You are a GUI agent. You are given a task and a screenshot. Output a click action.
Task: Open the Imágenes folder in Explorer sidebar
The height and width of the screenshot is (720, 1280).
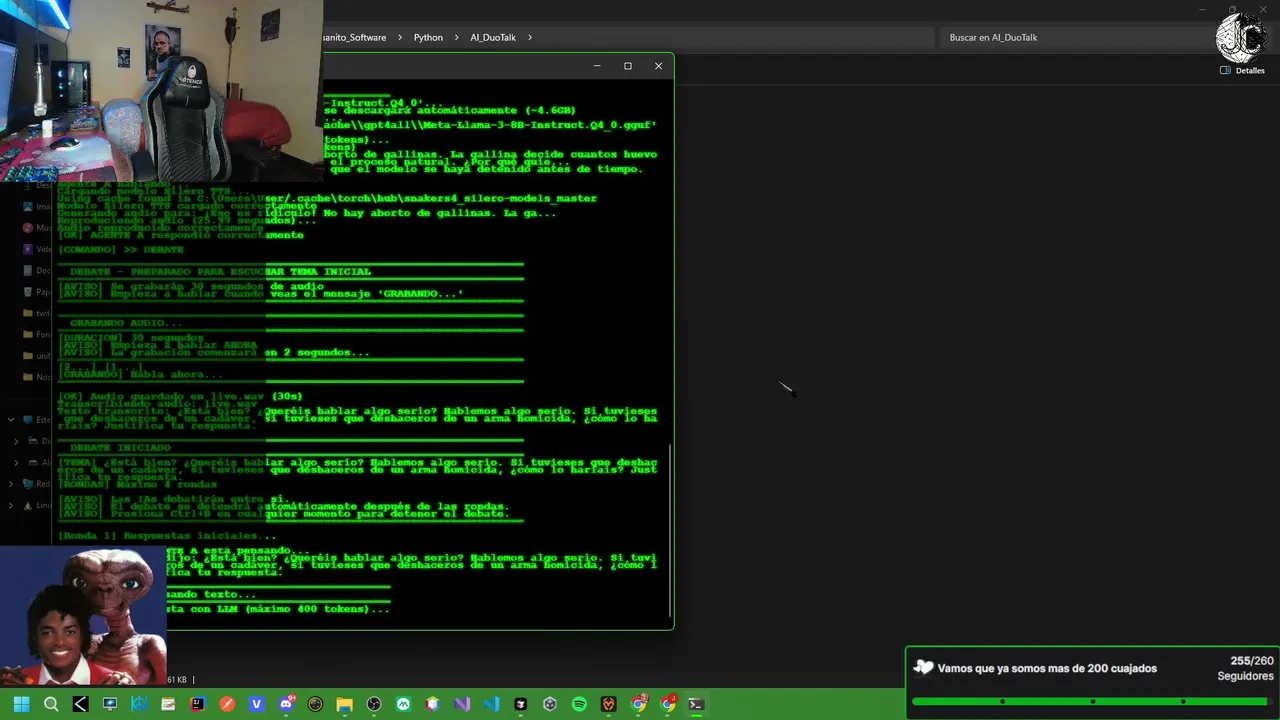tap(35, 206)
